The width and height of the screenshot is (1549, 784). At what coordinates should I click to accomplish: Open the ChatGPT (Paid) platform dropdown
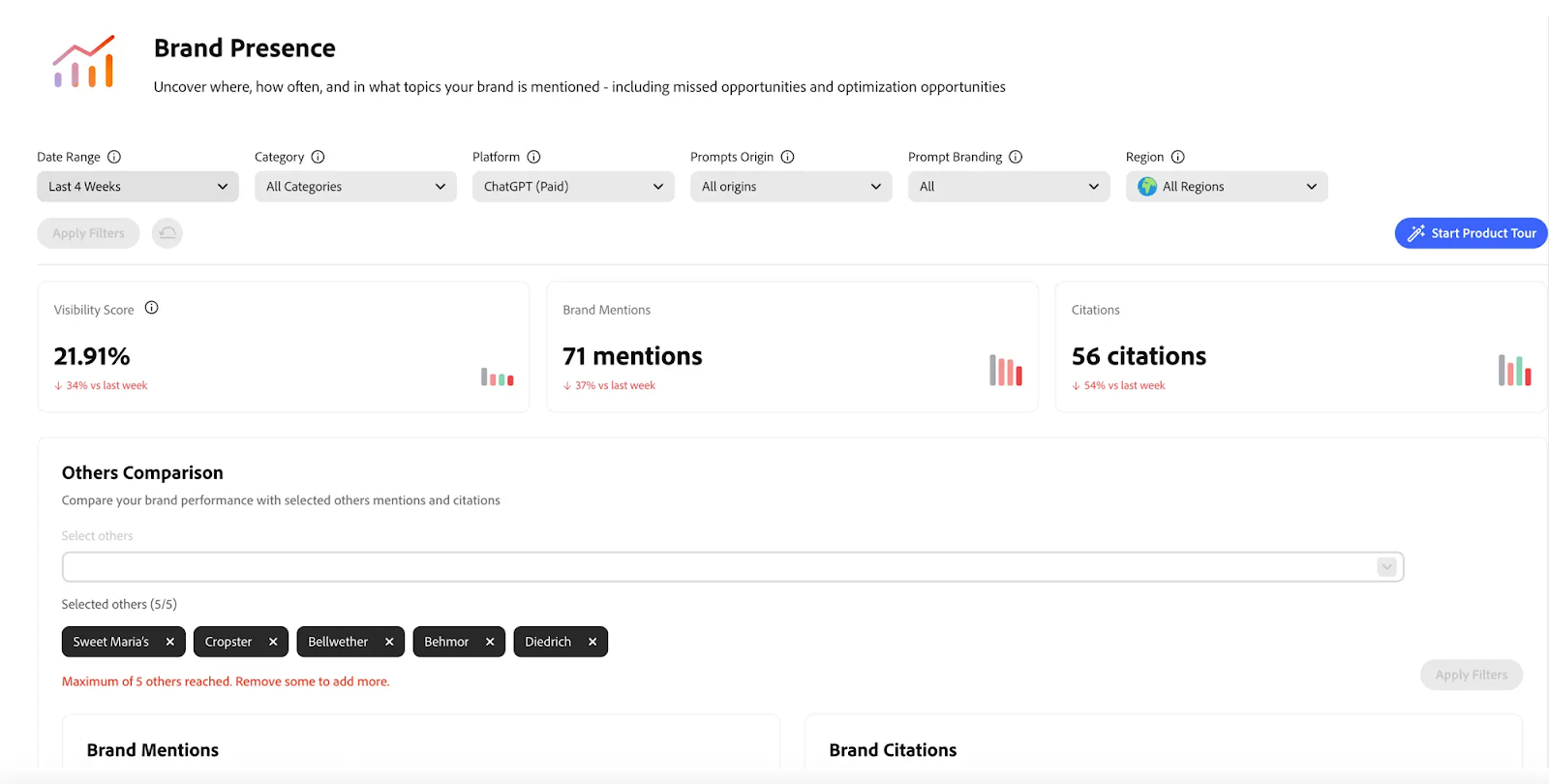point(573,187)
